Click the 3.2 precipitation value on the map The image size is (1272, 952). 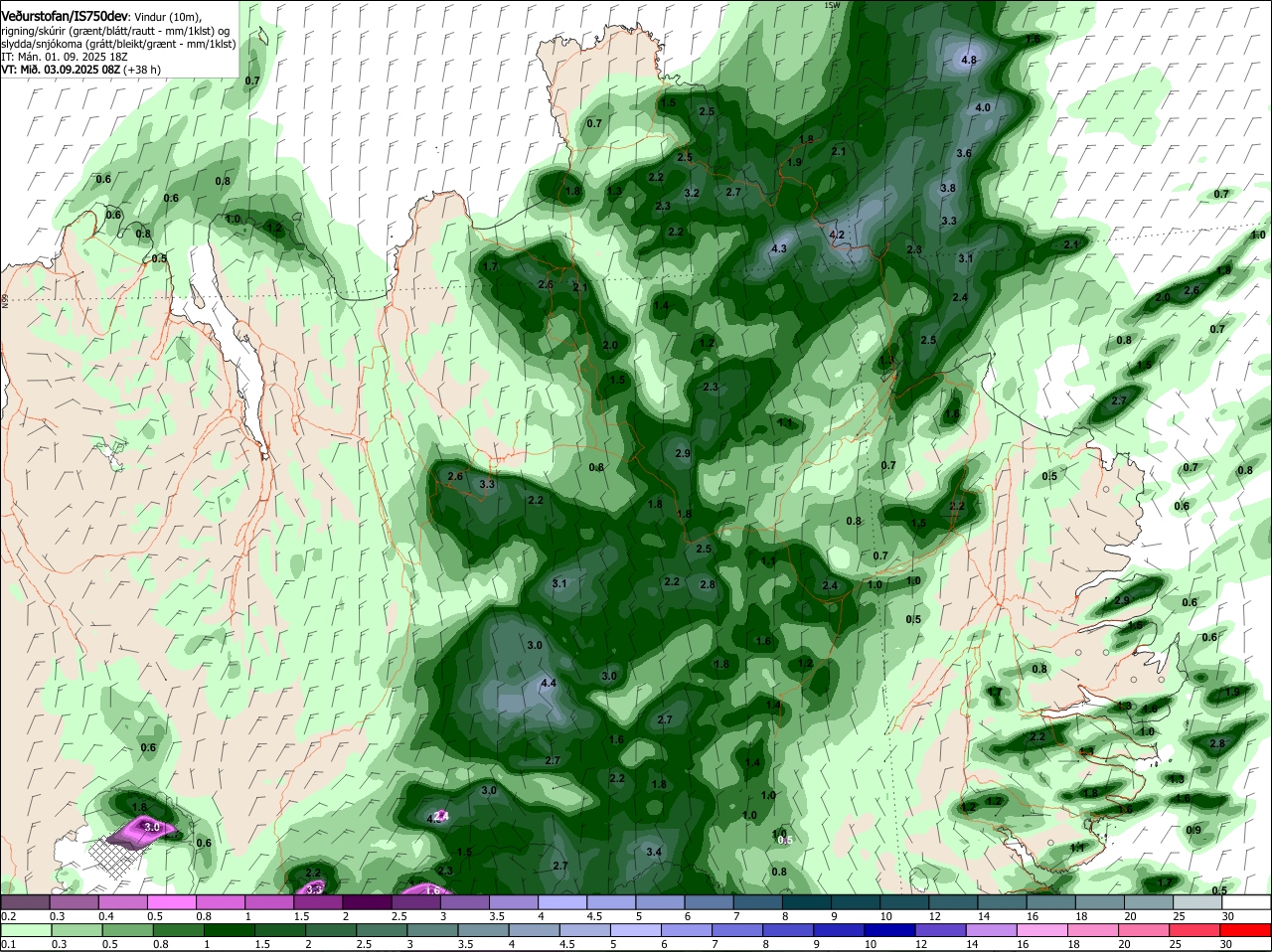(692, 193)
